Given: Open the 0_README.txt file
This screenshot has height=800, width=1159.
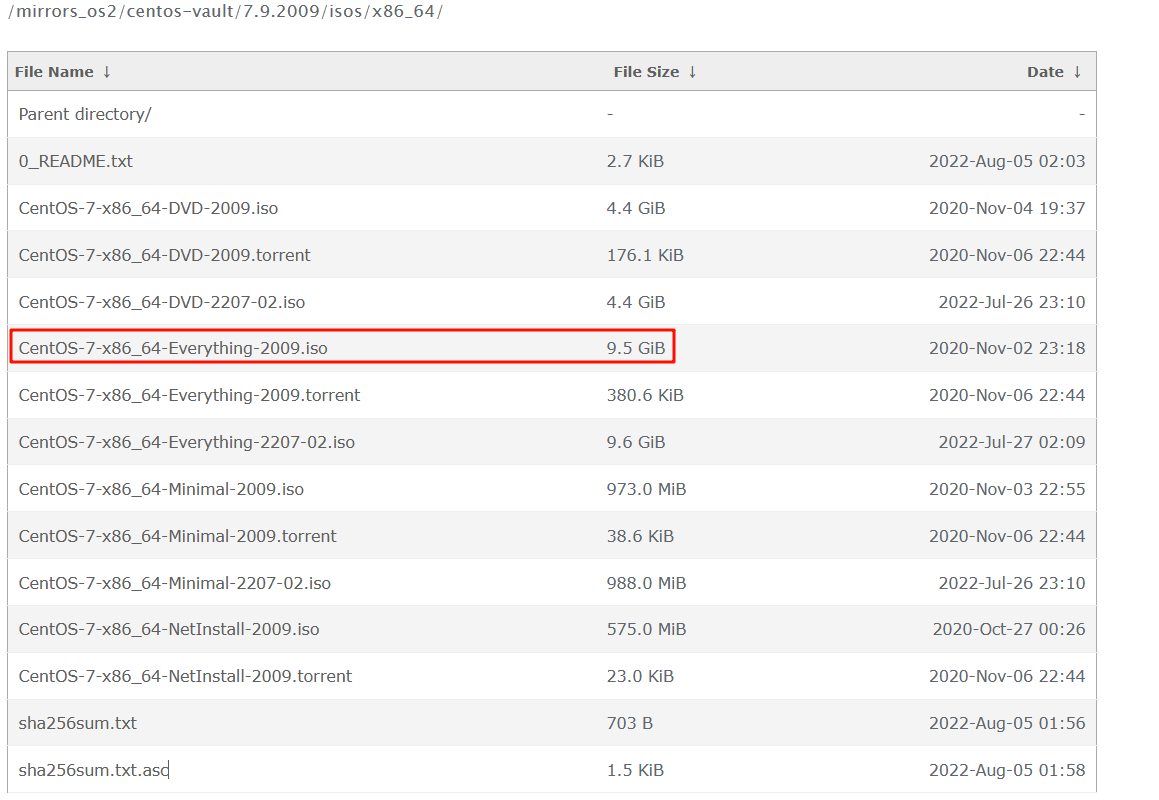Looking at the screenshot, I should click(x=75, y=161).
